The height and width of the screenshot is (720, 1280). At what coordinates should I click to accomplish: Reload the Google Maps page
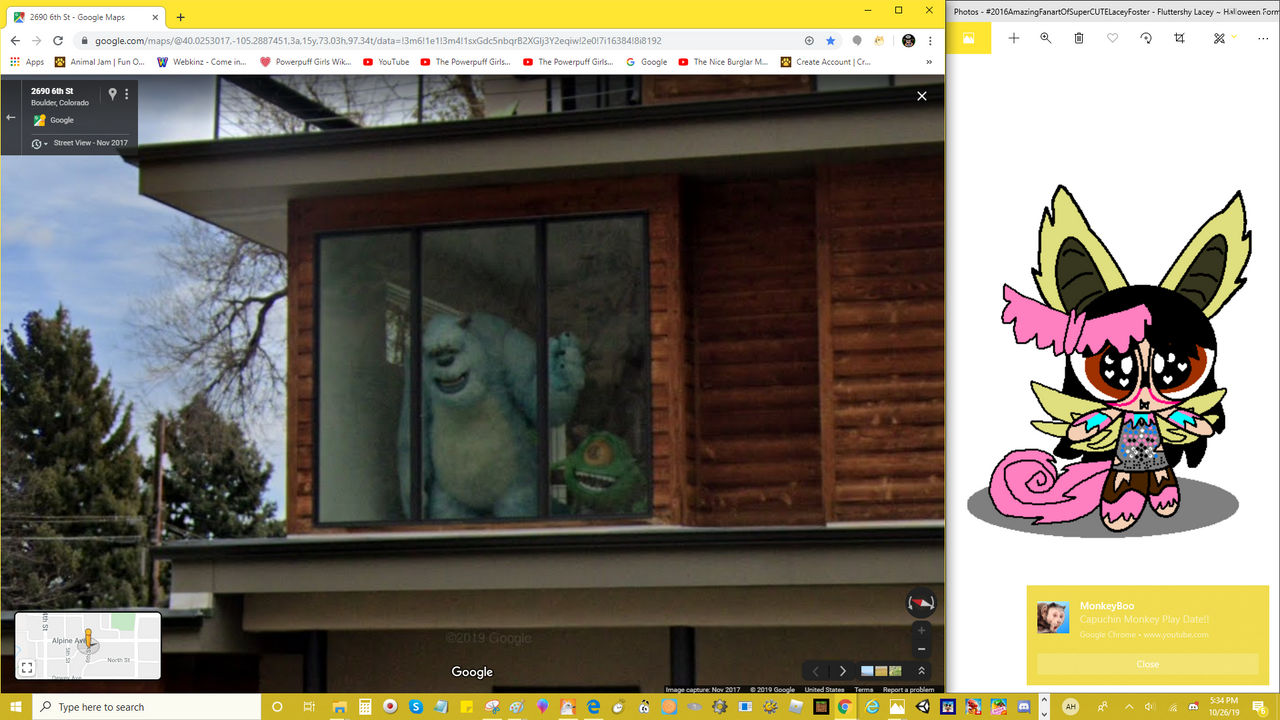tap(58, 41)
